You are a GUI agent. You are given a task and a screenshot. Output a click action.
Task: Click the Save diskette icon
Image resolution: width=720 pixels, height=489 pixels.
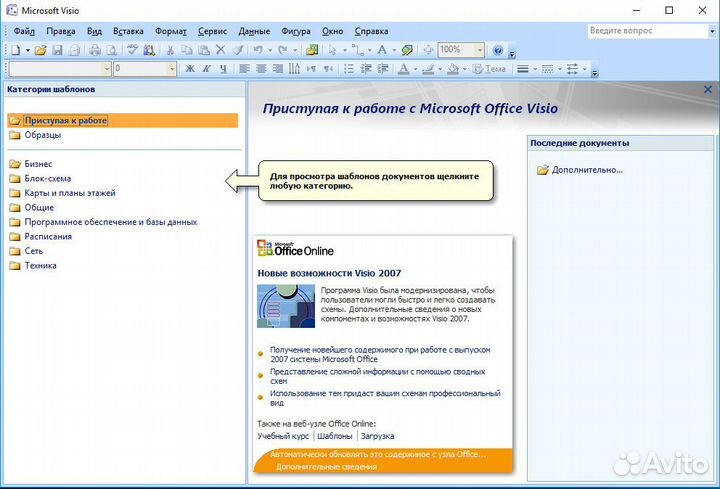(57, 50)
